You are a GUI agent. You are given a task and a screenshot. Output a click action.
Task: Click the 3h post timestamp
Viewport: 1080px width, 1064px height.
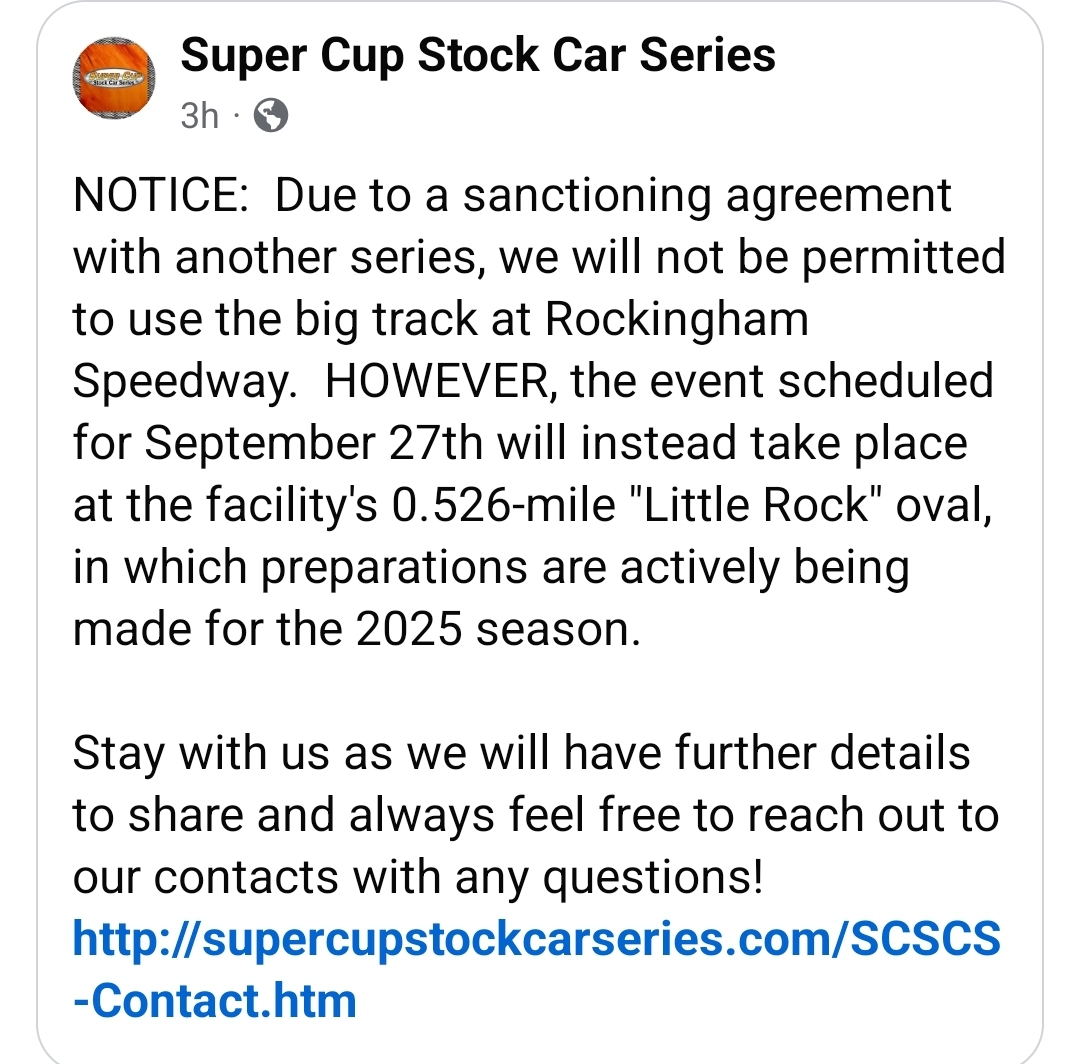pyautogui.click(x=199, y=116)
